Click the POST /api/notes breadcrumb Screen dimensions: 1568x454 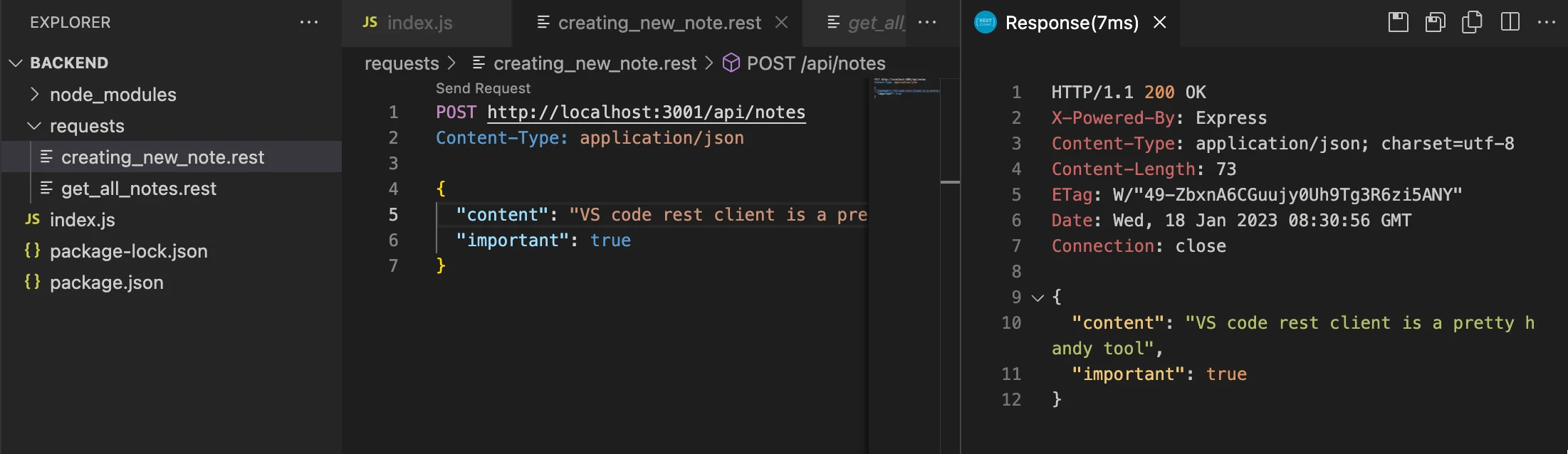click(x=816, y=63)
